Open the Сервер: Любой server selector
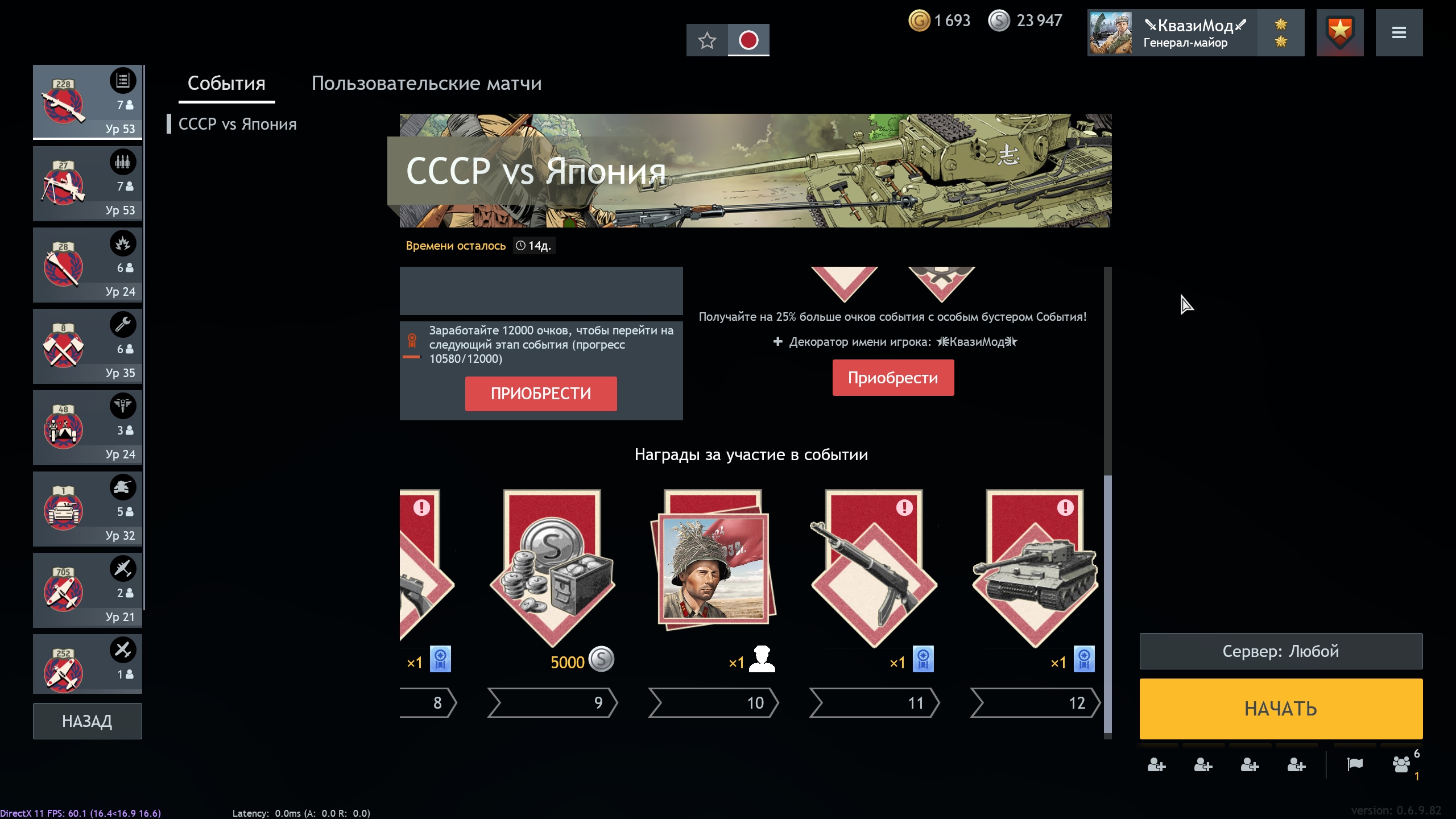The image size is (1456, 819). coord(1281,651)
